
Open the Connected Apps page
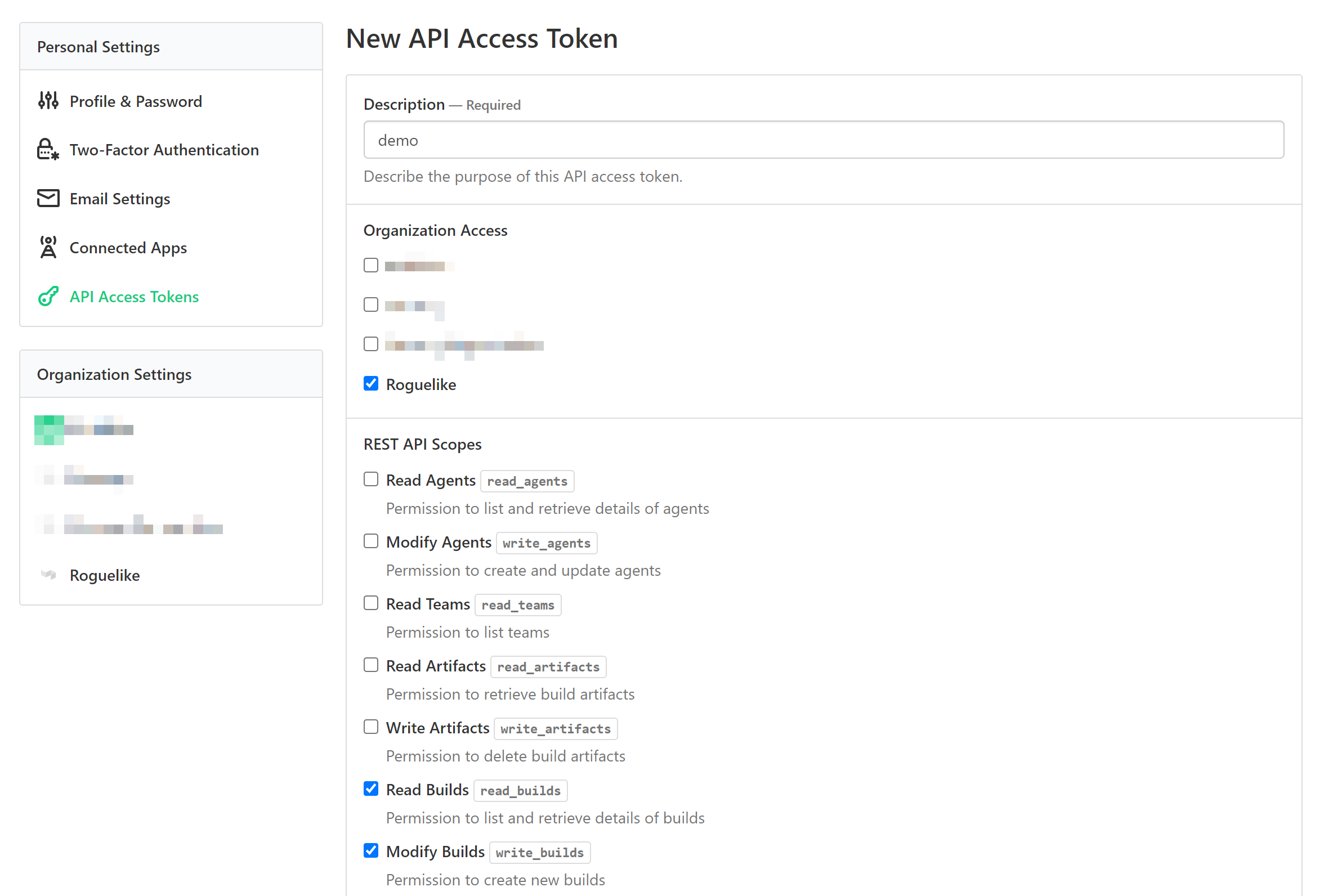[x=128, y=247]
